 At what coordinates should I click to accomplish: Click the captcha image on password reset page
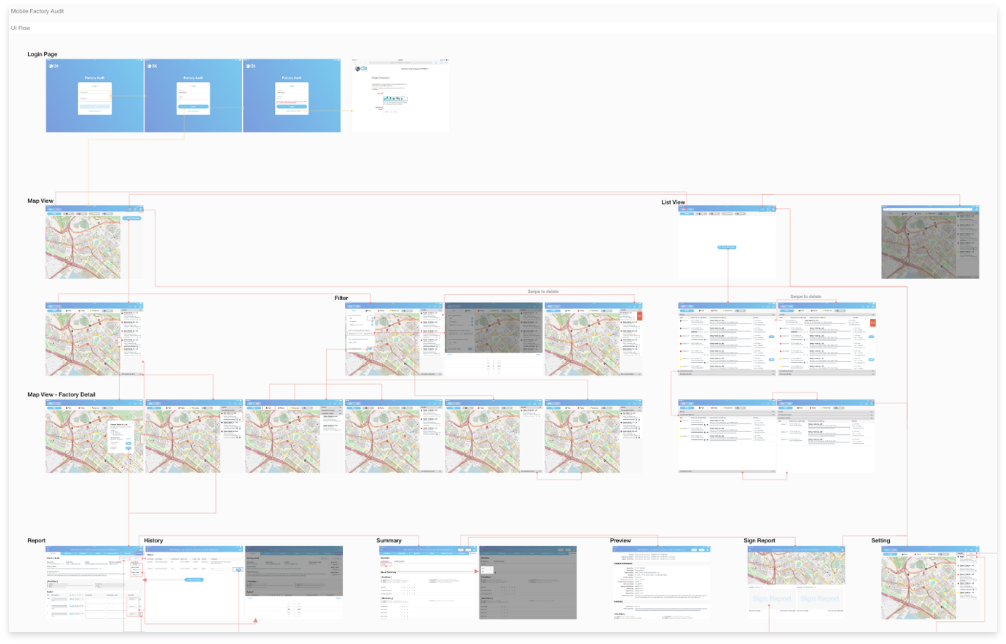click(395, 99)
